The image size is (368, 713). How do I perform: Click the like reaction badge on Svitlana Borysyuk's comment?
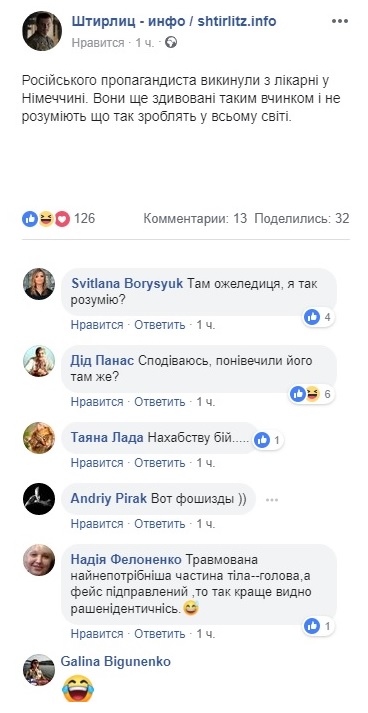(319, 317)
